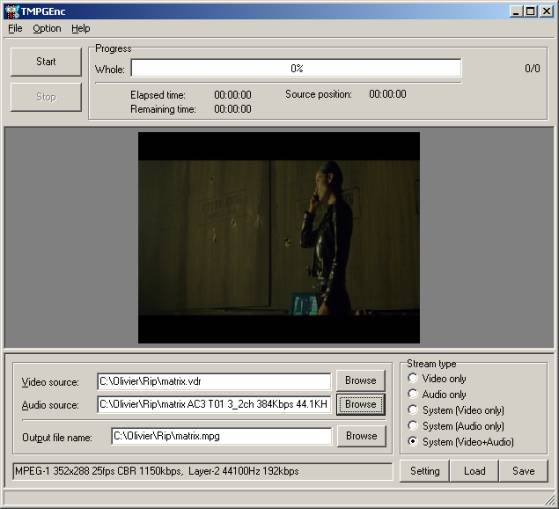Open the Setting dialog button
Image resolution: width=559 pixels, height=509 pixels.
tap(425, 471)
